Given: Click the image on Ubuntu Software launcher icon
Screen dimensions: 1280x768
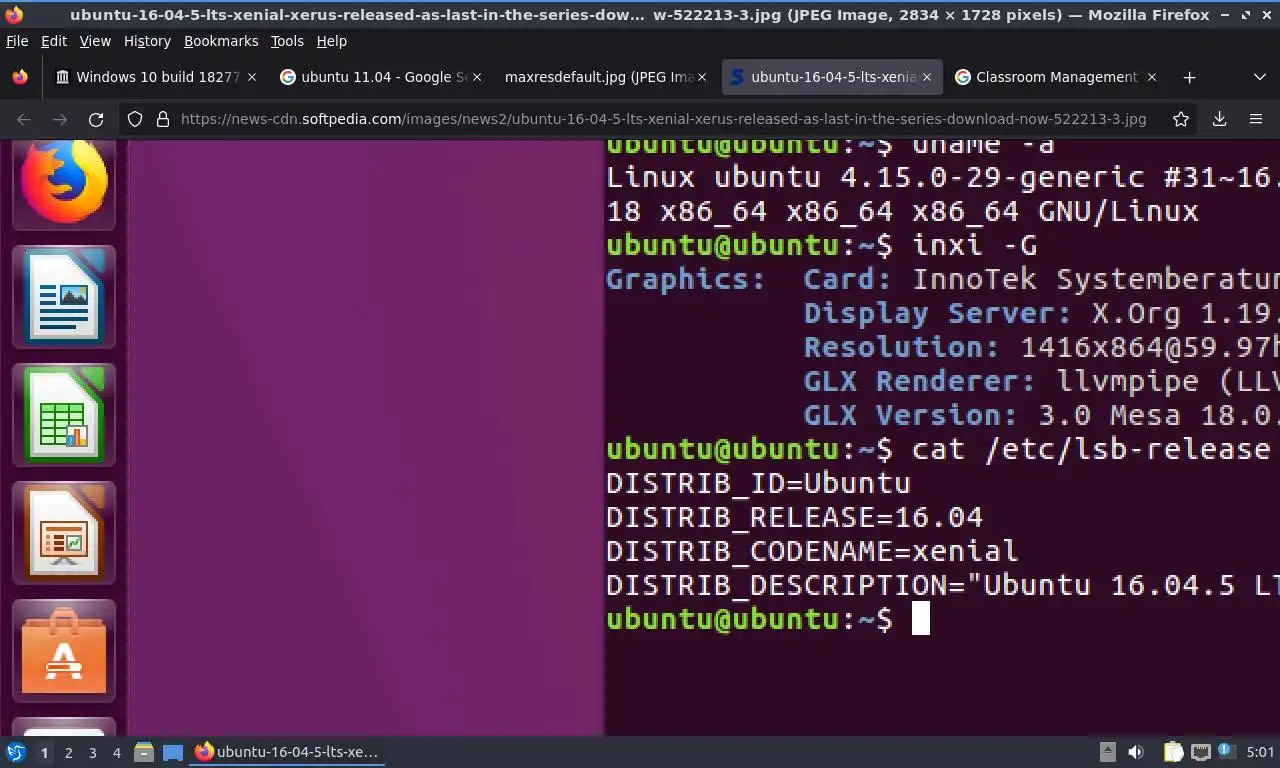Looking at the screenshot, I should point(64,651).
